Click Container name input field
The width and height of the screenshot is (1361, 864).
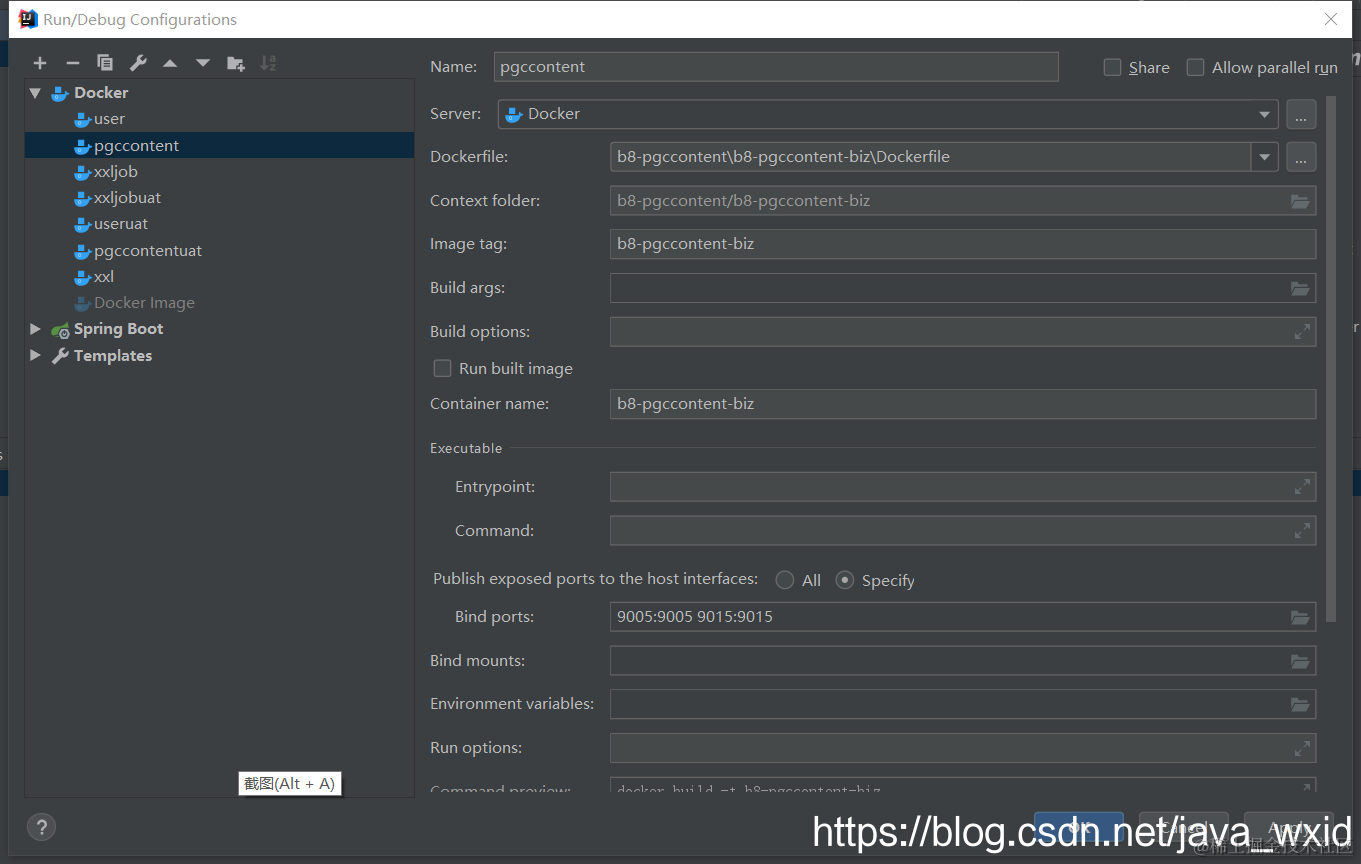point(963,404)
